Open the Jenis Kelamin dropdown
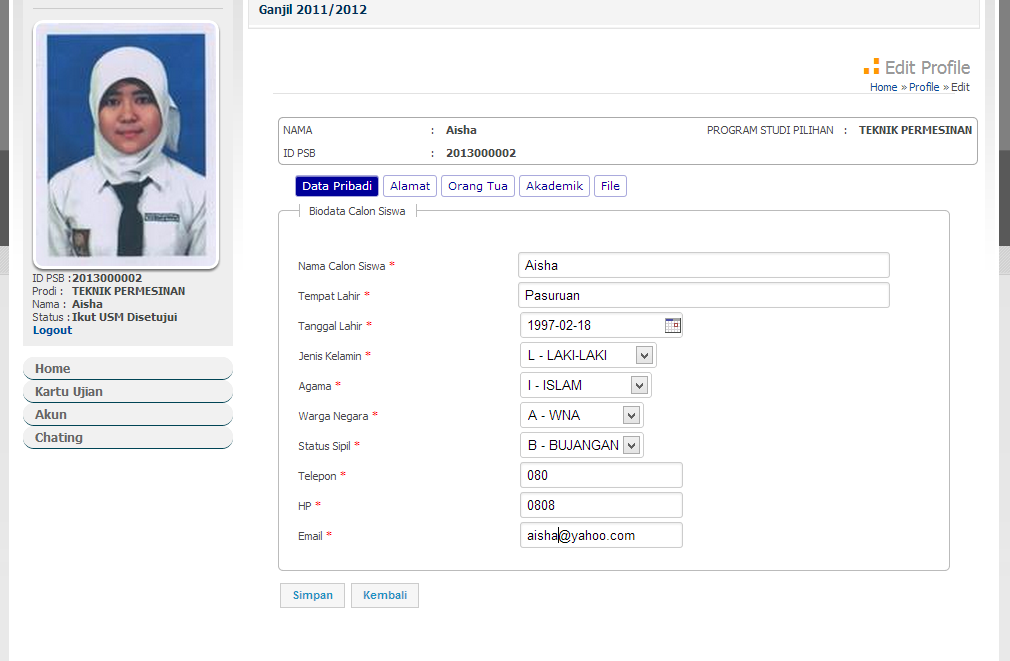Screen dimensions: 1010x661 (x=644, y=354)
